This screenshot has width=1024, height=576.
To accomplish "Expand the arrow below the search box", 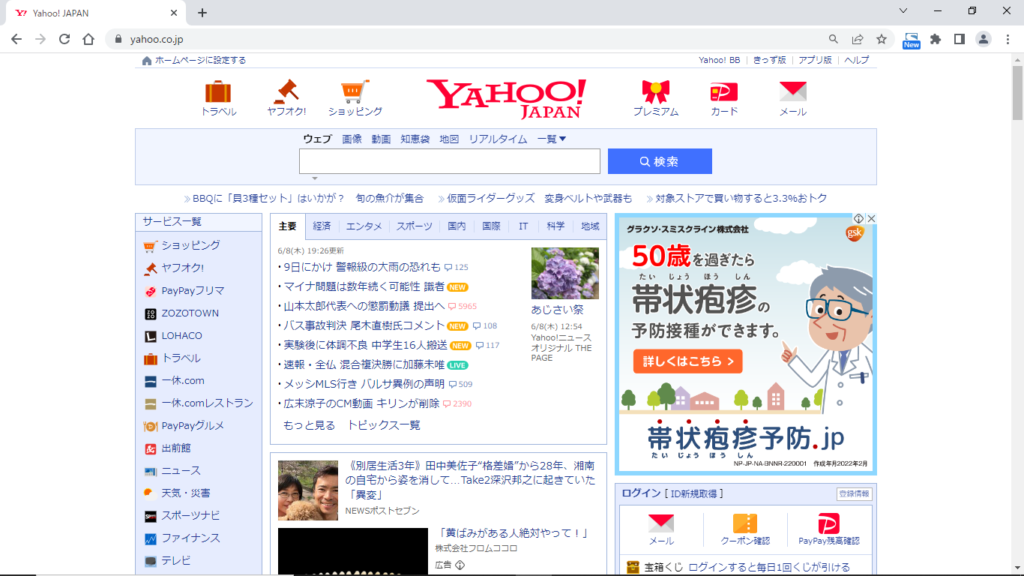I will click(x=315, y=178).
